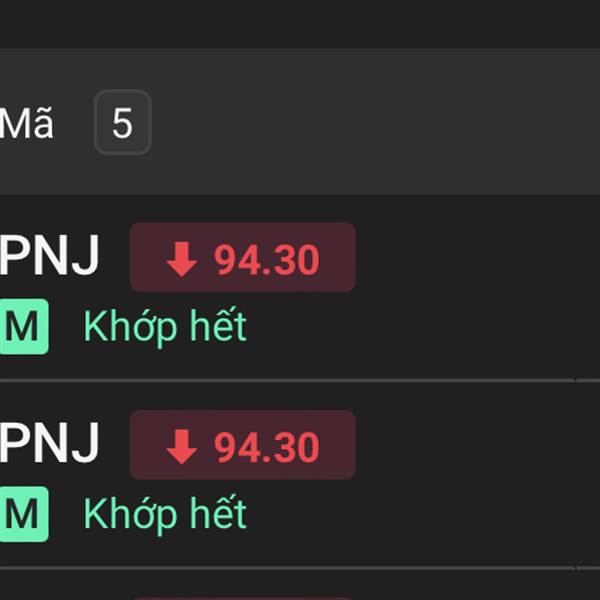Select Khớp hết status of second PNJ order
Screen dimensions: 600x600
[x=165, y=514]
